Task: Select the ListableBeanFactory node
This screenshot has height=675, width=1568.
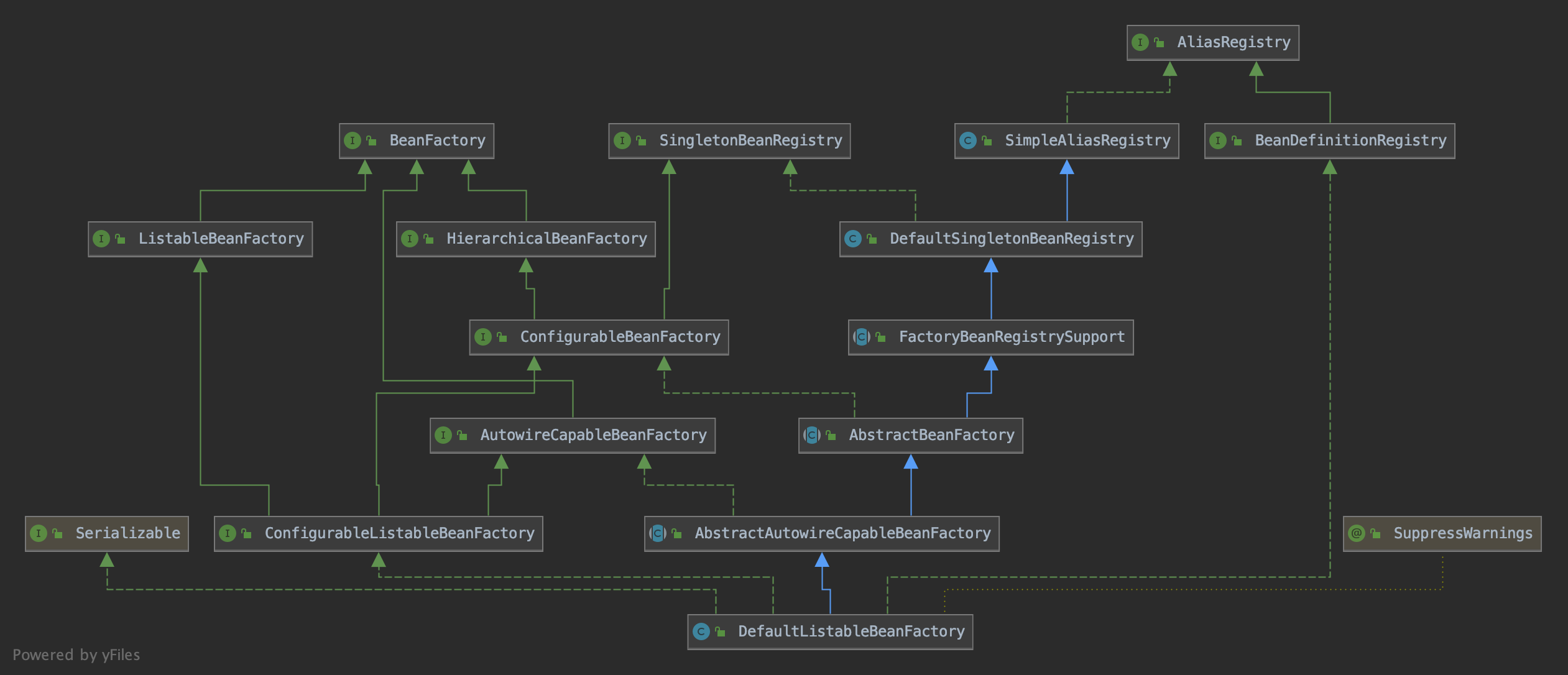Action: click(200, 238)
